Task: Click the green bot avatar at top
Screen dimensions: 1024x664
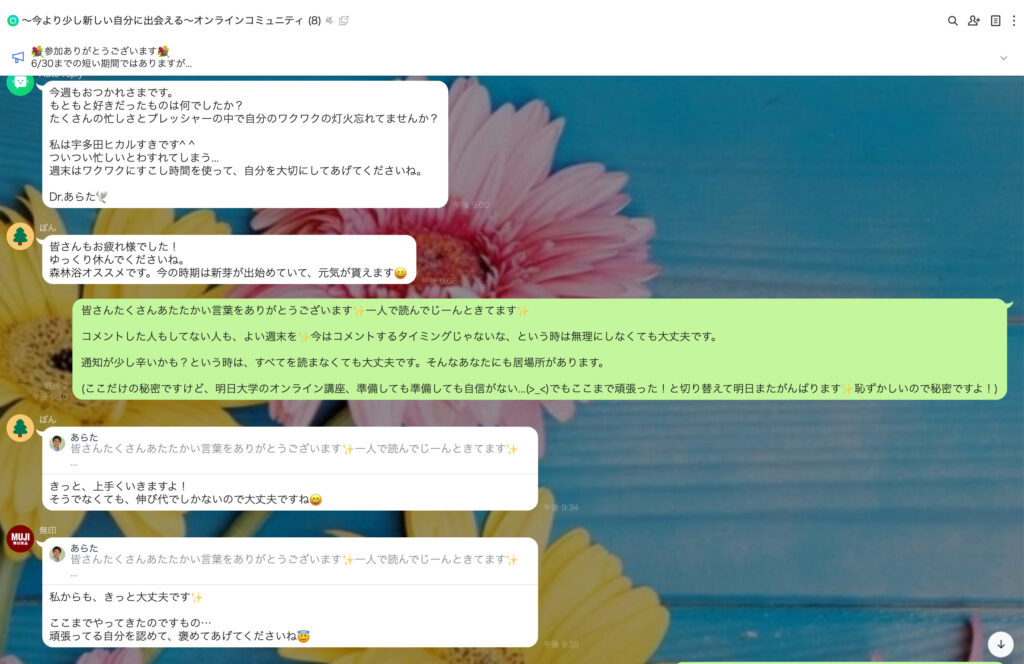Action: point(20,84)
